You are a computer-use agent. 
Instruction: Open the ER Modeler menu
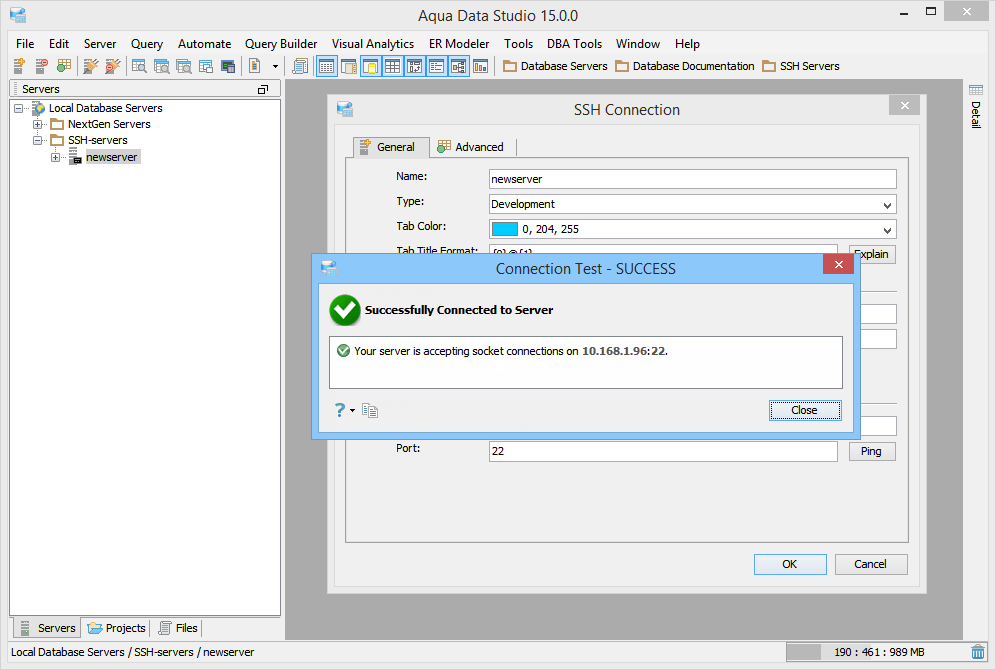pyautogui.click(x=459, y=44)
